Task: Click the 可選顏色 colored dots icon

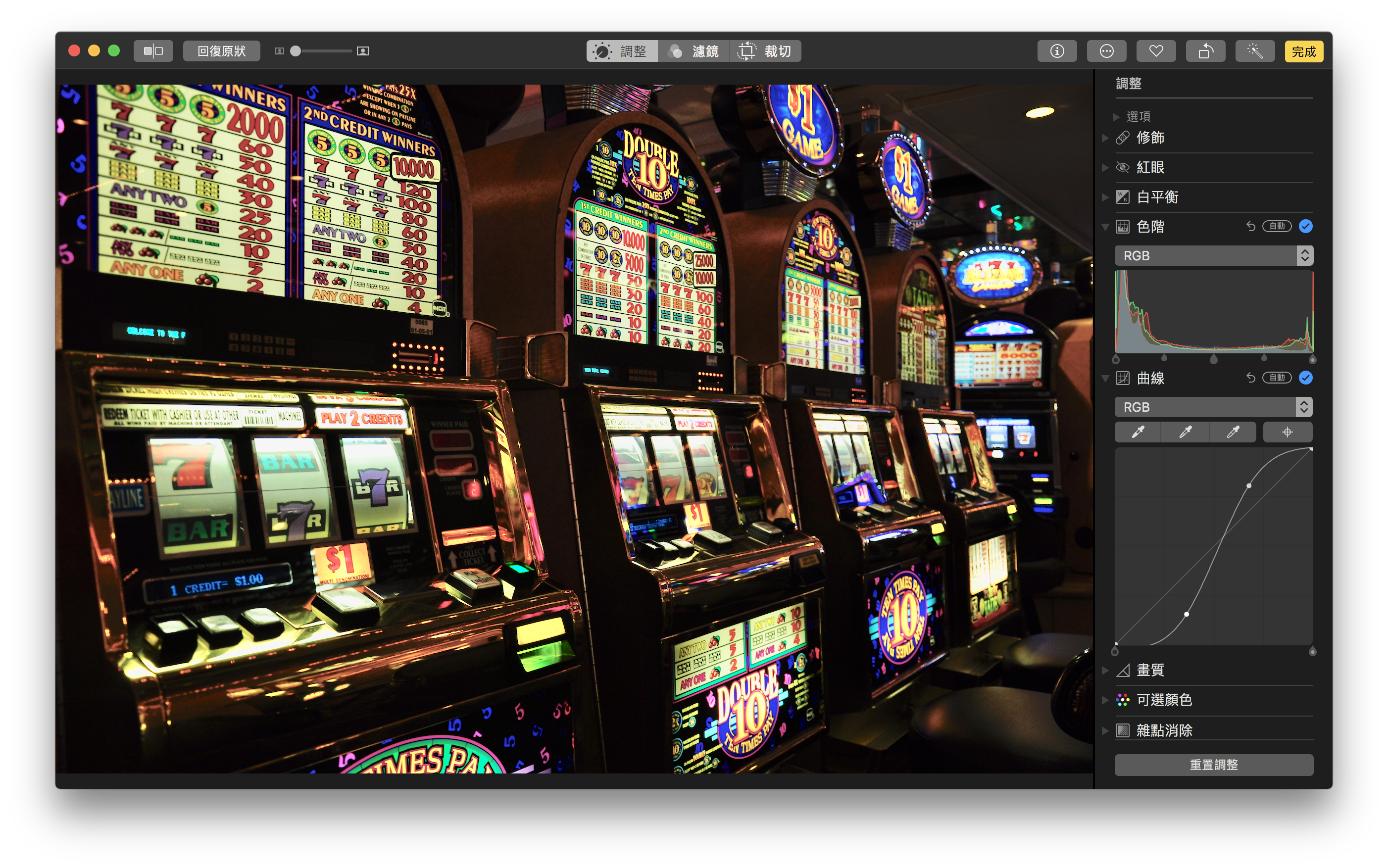Action: click(1122, 700)
